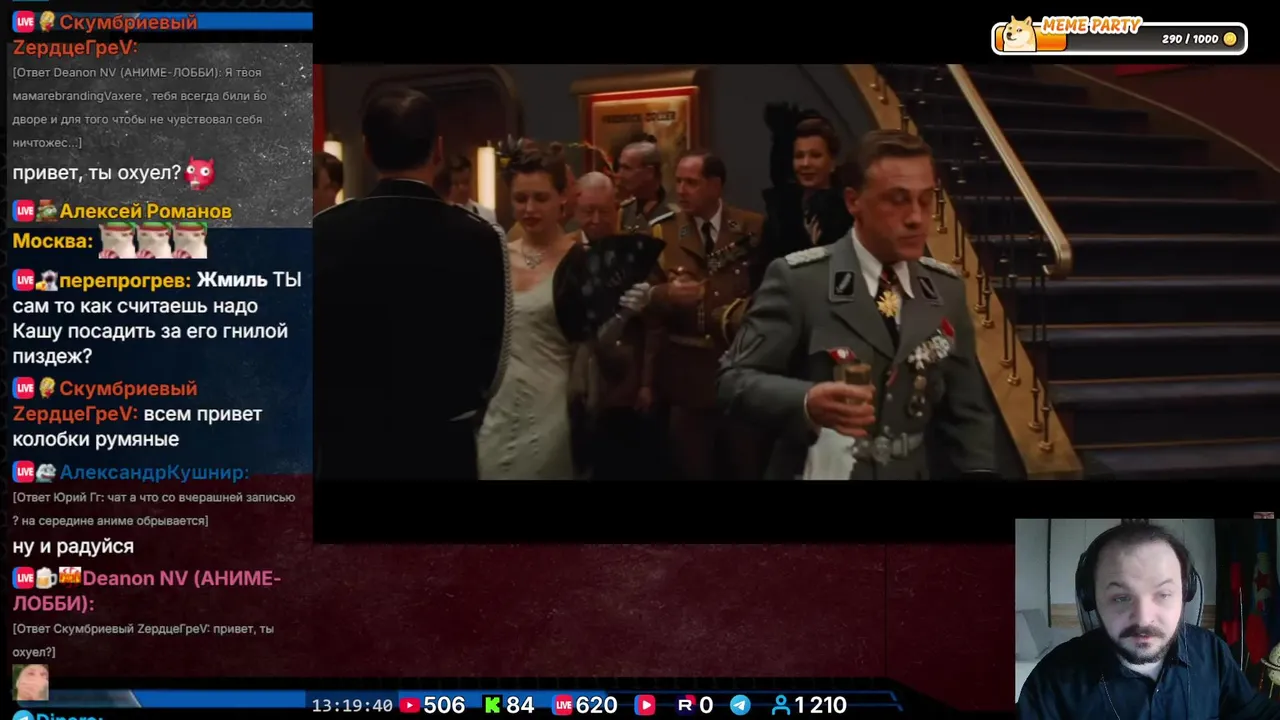The height and width of the screenshot is (720, 1280).
Task: Click username АлександрКушнир in chat
Action: 154,472
